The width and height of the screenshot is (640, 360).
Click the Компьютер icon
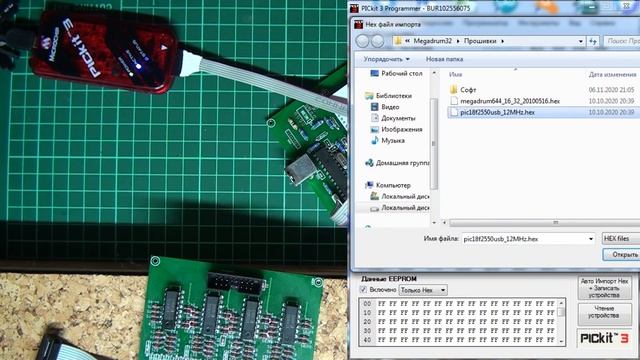(369, 185)
